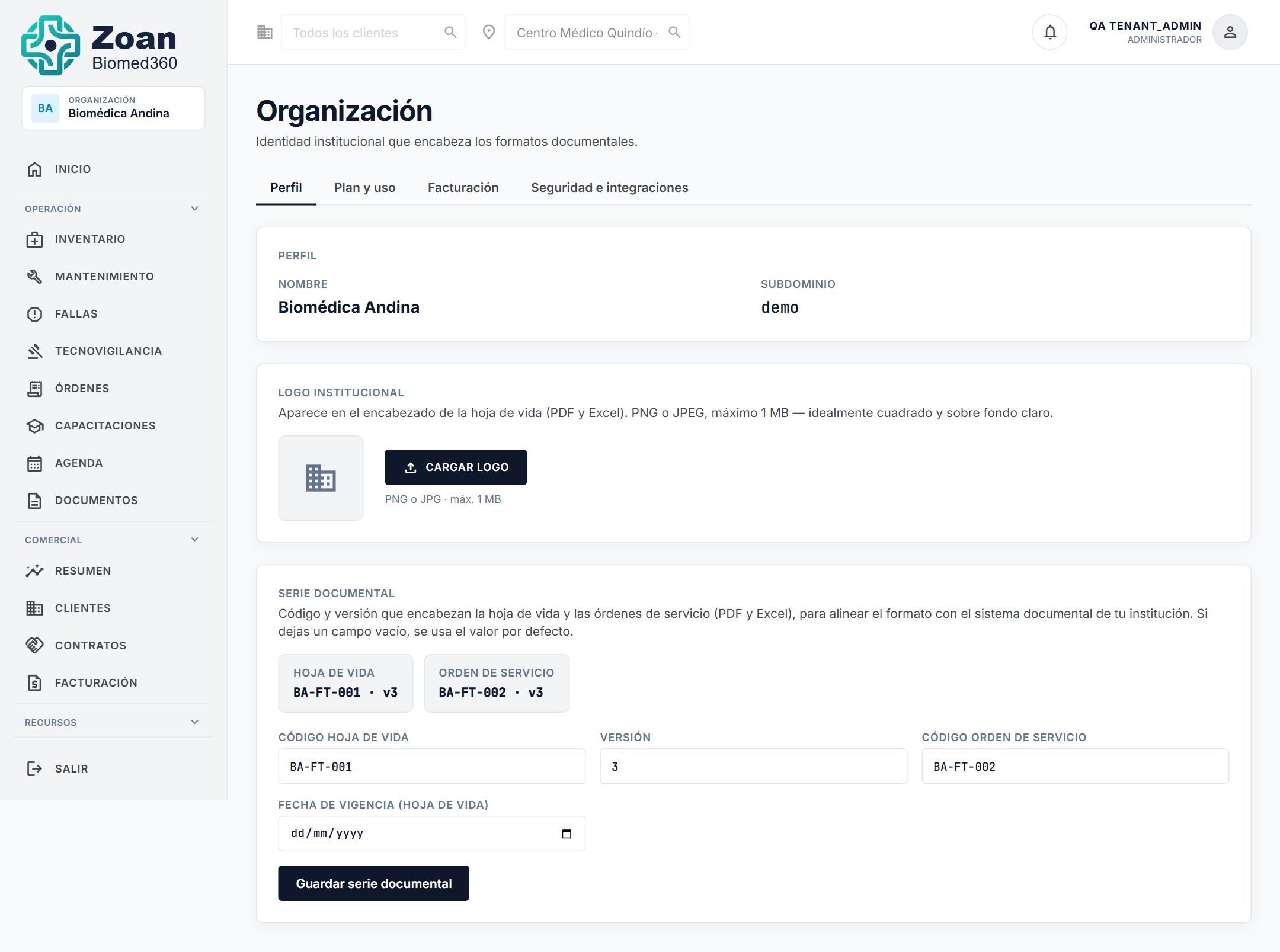Screen dimensions: 1280x952
Task: Open the Biomédica Andina organization card
Action: pyautogui.click(x=113, y=108)
